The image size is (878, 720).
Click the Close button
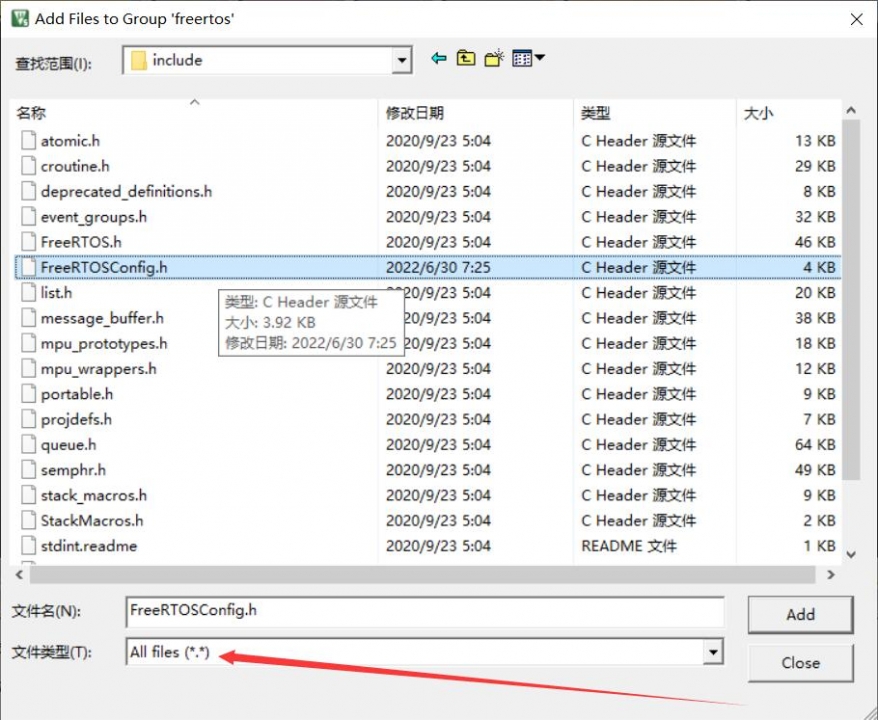[x=800, y=662]
